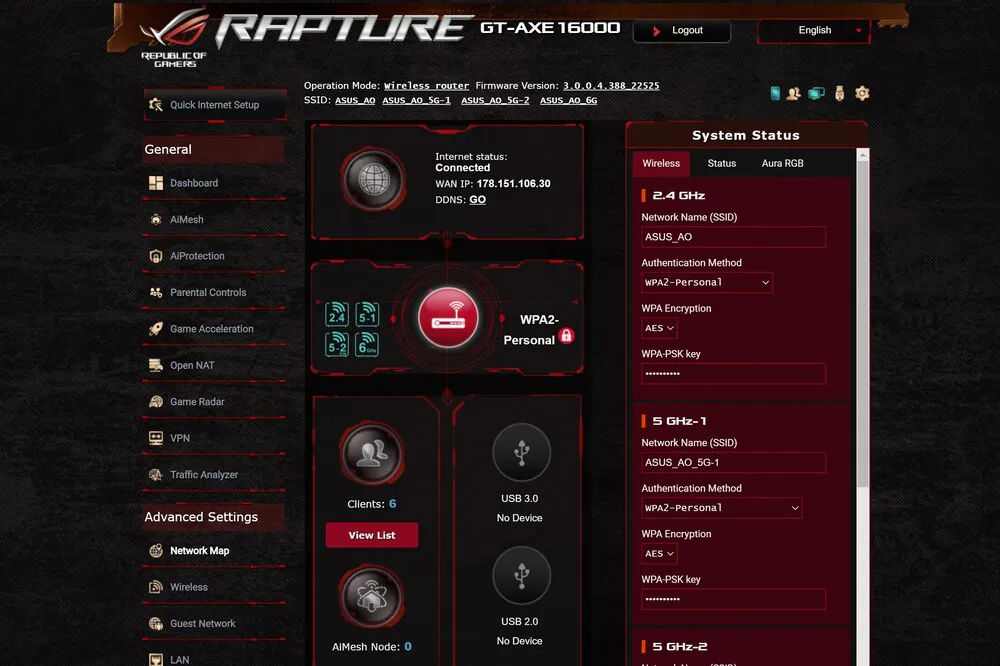Viewport: 1000px width, 666px height.
Task: Open 5 GHz-1 Authentication Method dropdown
Action: [721, 508]
